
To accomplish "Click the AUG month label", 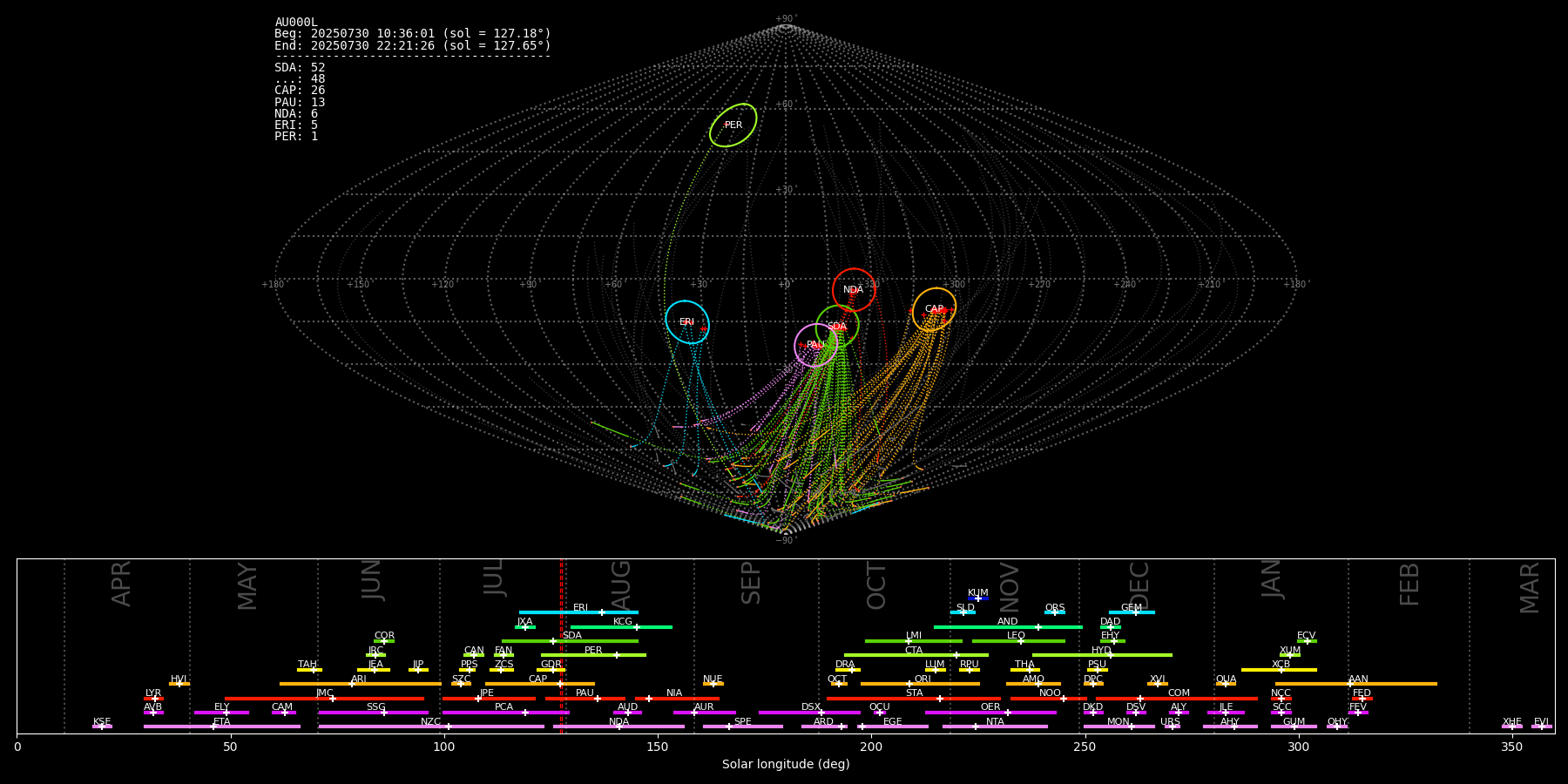I will 620,585.
